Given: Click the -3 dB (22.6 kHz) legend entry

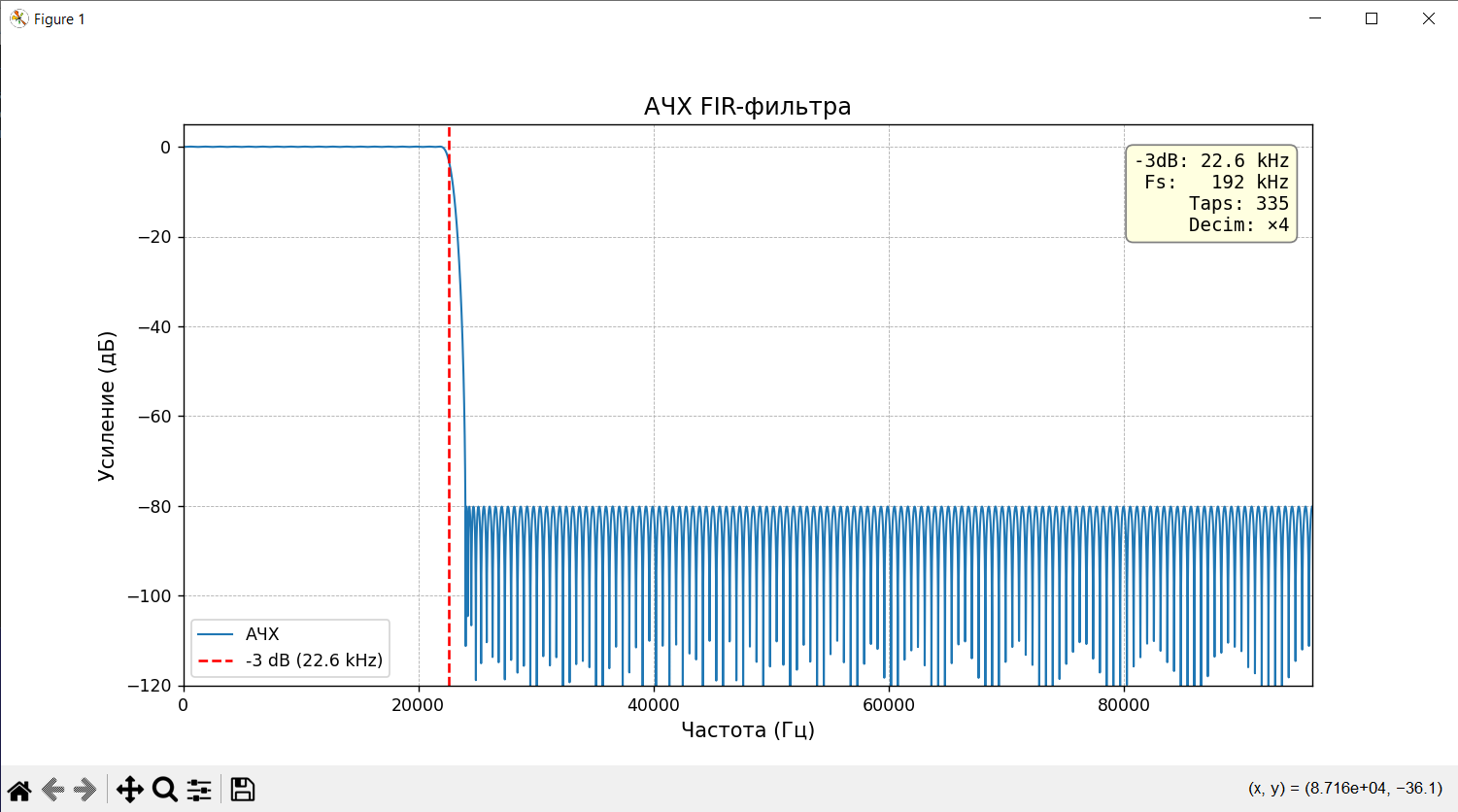Looking at the screenshot, I should [314, 660].
